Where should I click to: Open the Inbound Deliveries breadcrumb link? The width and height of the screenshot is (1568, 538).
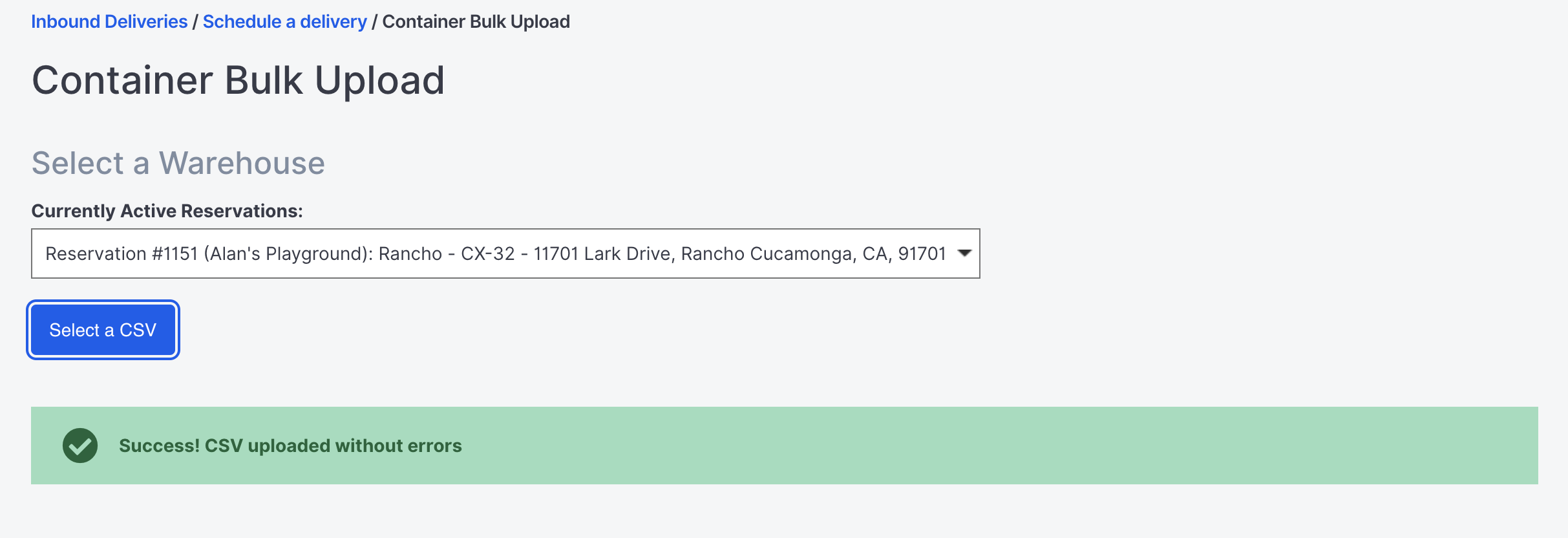coord(109,21)
